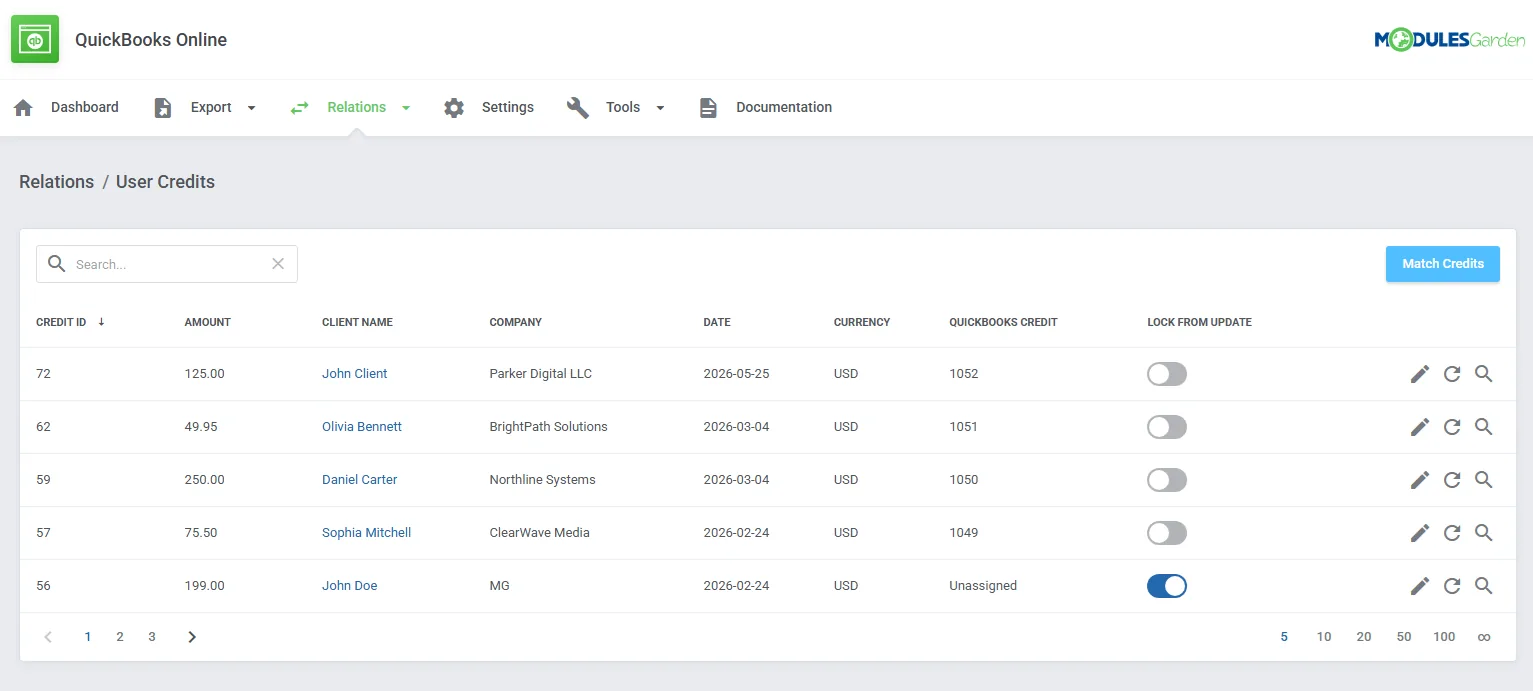Expand the Relations dropdown arrow
Viewport: 1533px width, 691px height.
(406, 108)
